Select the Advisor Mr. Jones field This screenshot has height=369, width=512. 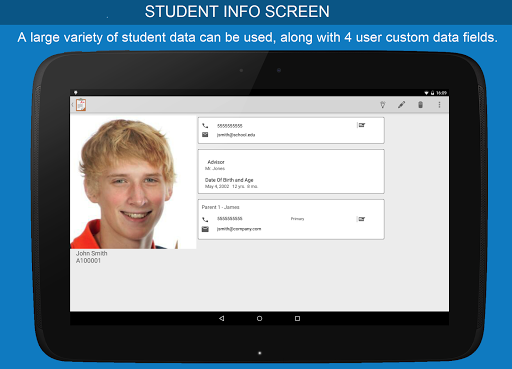point(215,165)
